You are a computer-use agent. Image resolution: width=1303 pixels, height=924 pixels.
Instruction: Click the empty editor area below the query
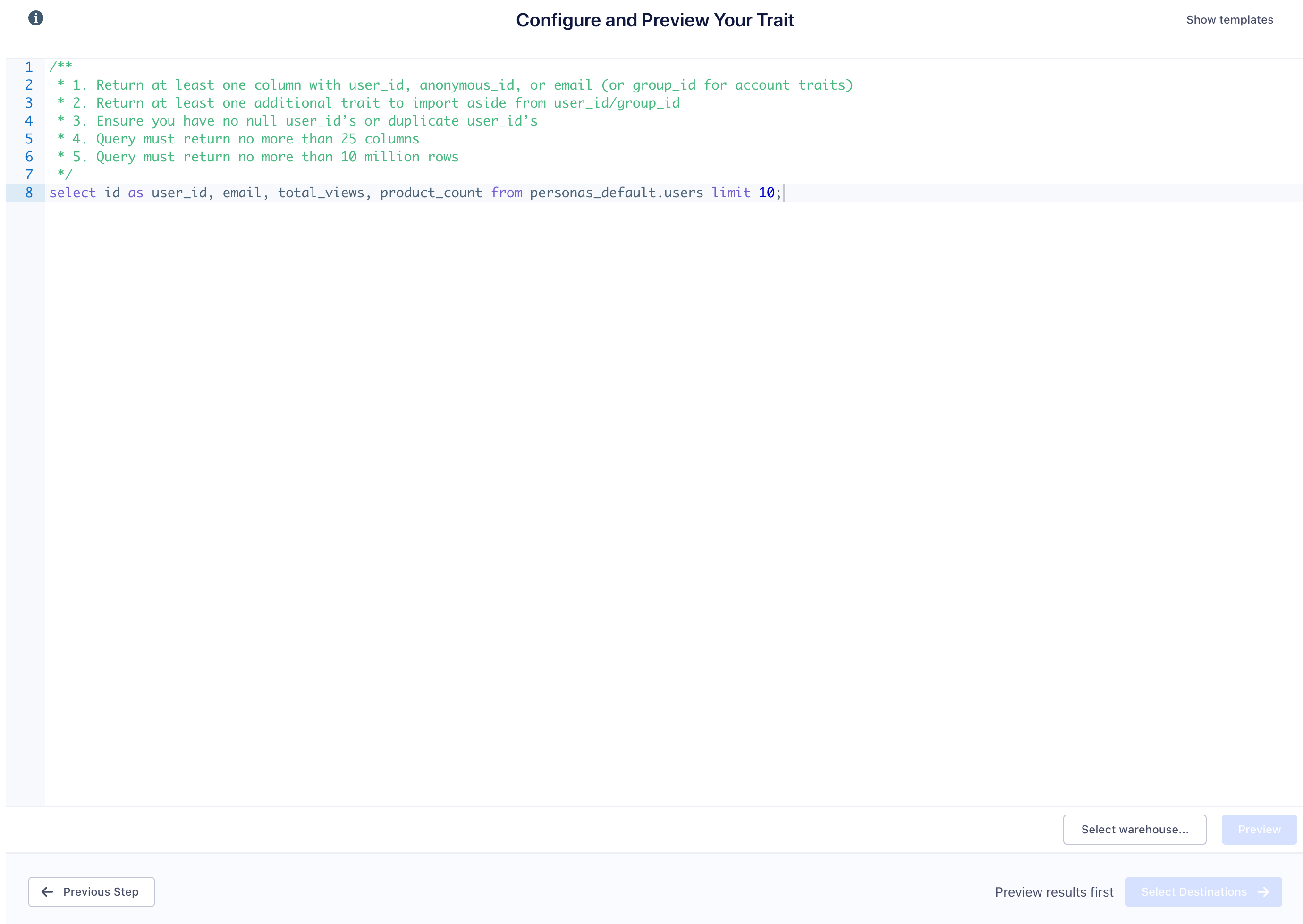click(626, 455)
